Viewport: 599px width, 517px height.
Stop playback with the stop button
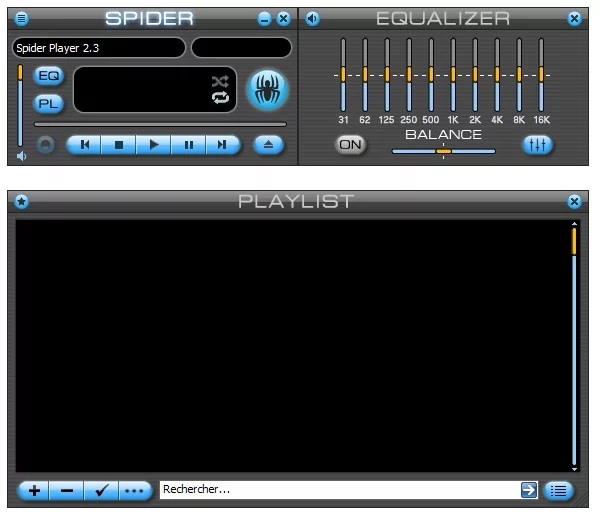(119, 145)
